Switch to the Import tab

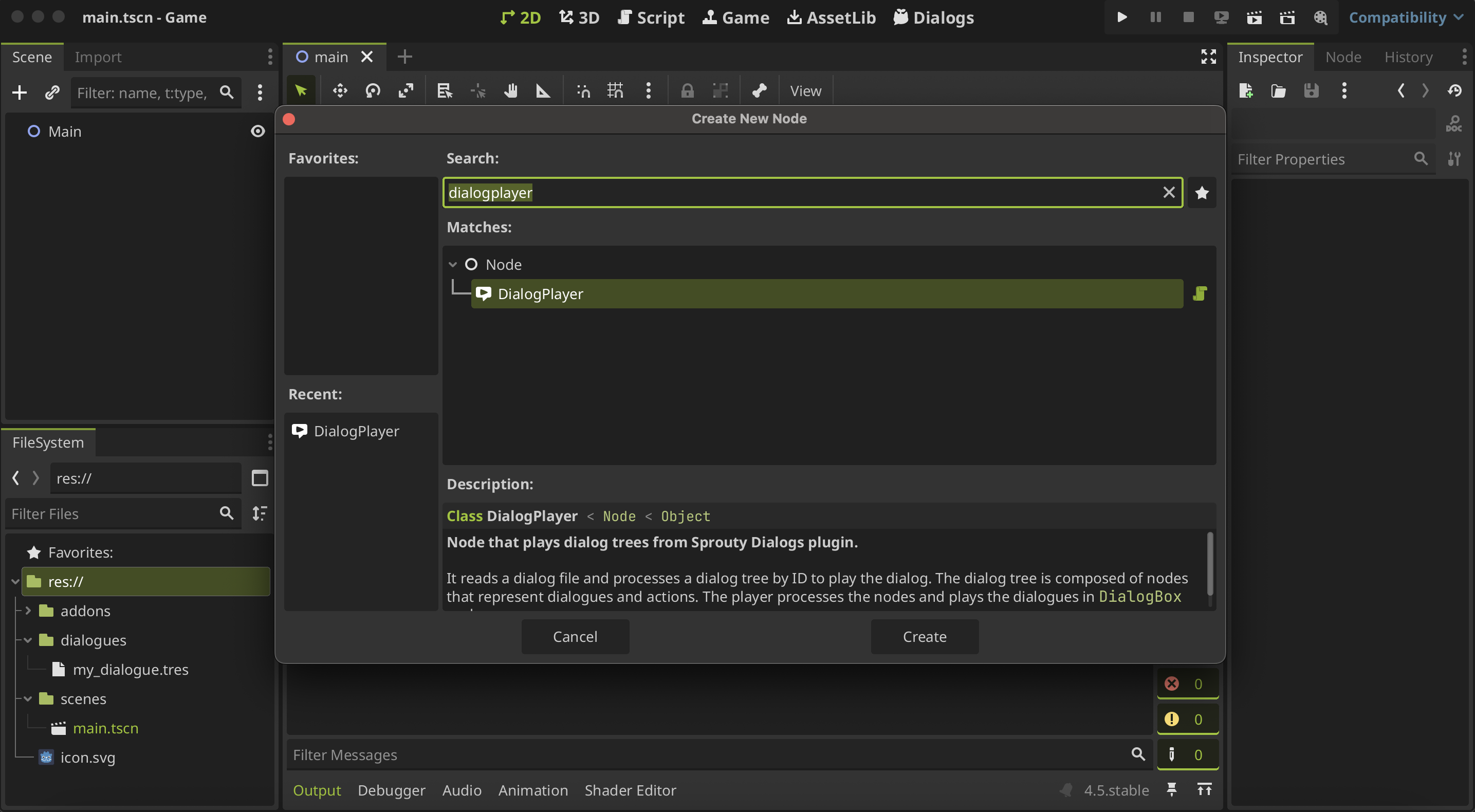click(98, 57)
